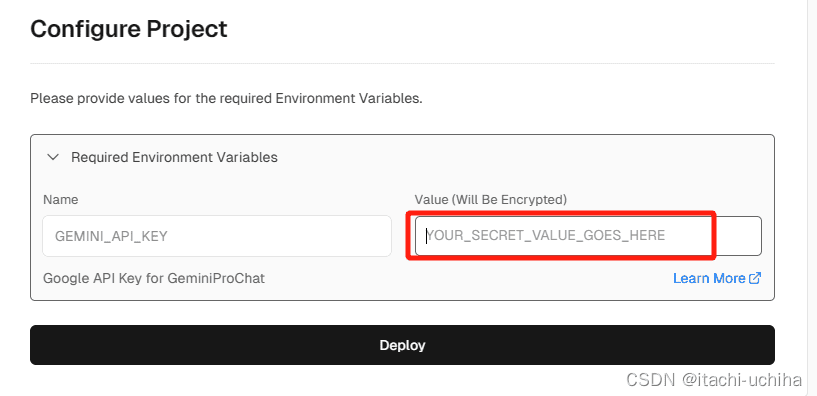Focus the GEMINI_API_KEY name field
This screenshot has height=396, width=817.
coord(217,236)
